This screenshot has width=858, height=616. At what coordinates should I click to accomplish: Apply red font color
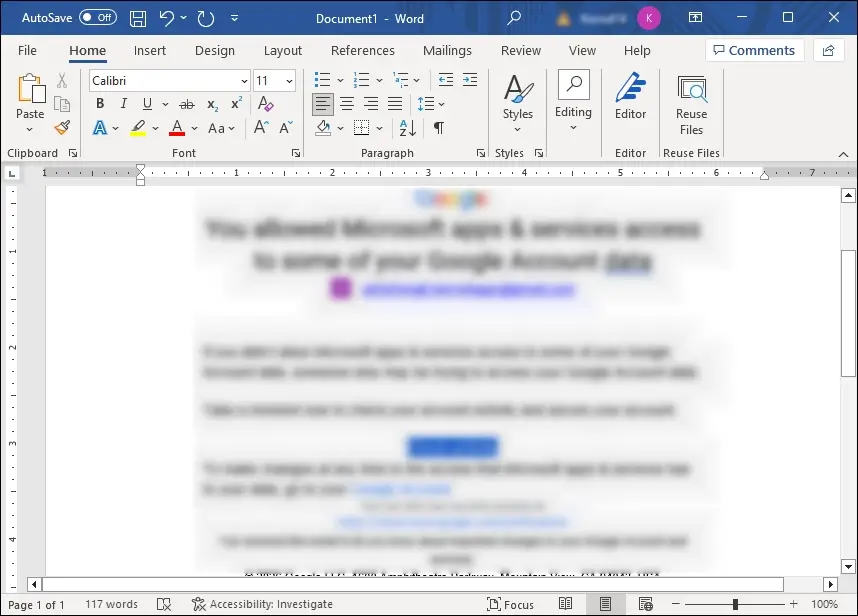[177, 128]
